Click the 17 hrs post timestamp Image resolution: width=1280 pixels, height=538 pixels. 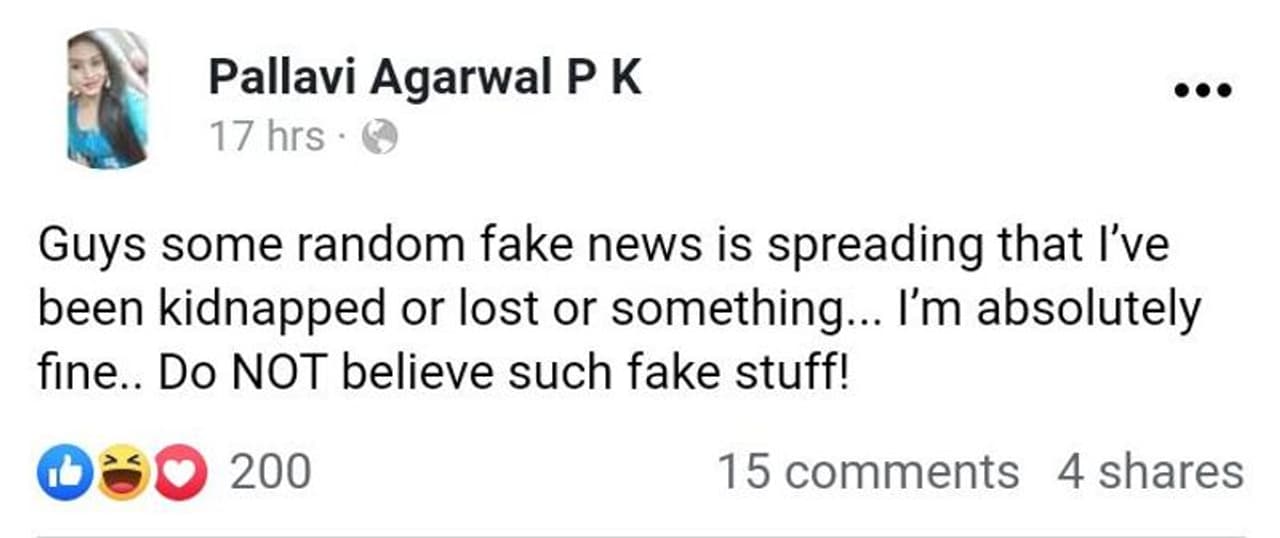[x=267, y=137]
